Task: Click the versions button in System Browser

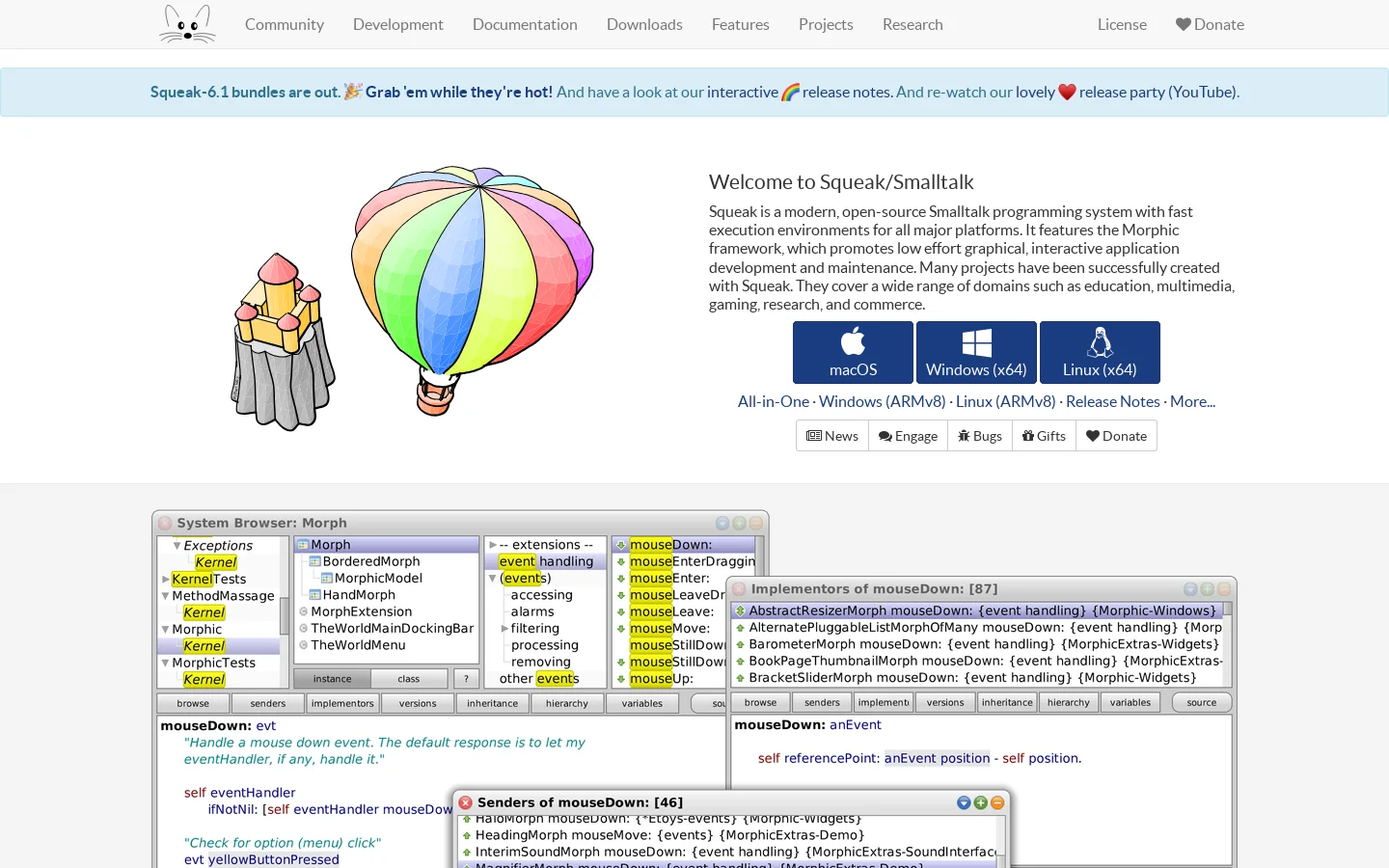Action: [x=418, y=704]
